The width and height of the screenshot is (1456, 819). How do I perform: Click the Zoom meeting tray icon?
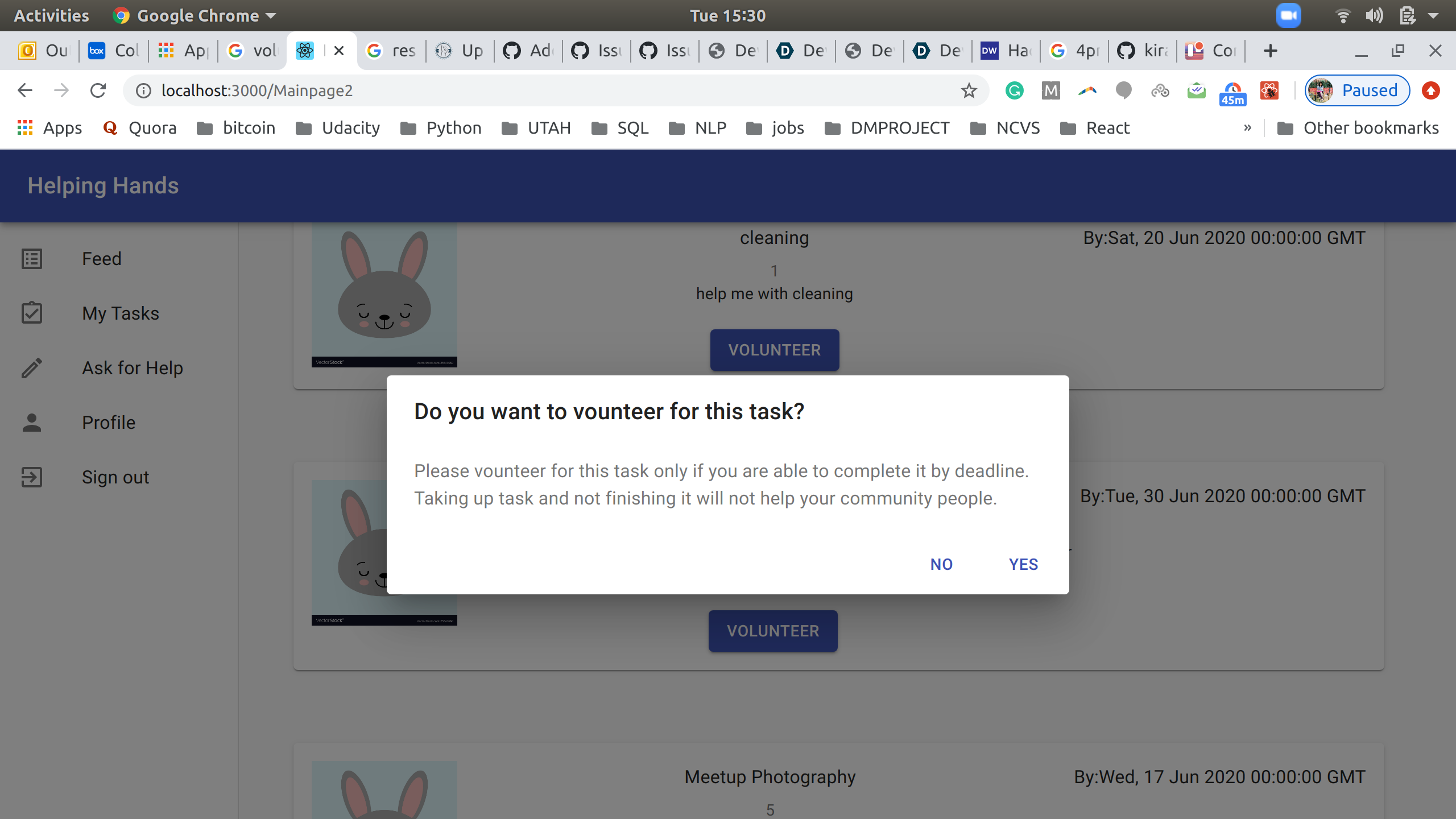(1288, 15)
